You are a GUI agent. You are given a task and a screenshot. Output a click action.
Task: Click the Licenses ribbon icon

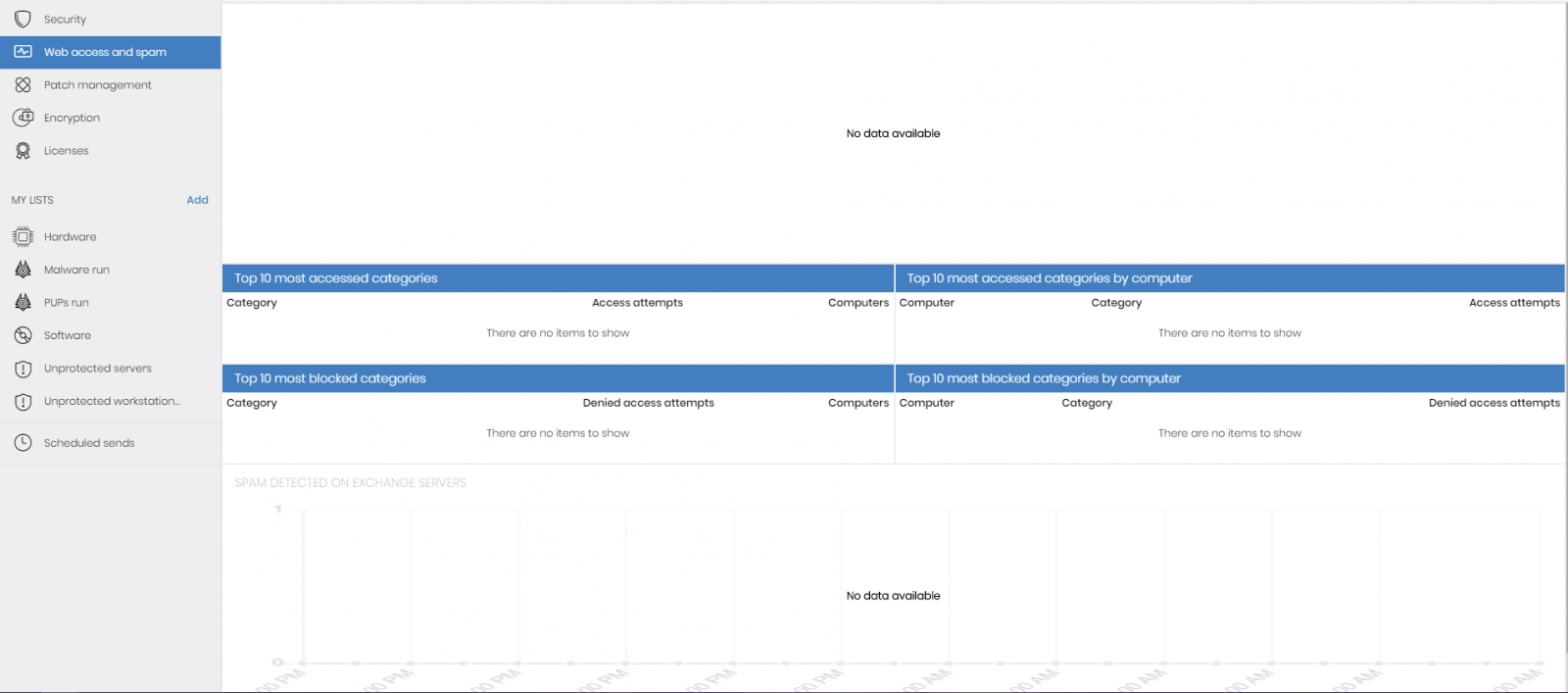pyautogui.click(x=23, y=151)
